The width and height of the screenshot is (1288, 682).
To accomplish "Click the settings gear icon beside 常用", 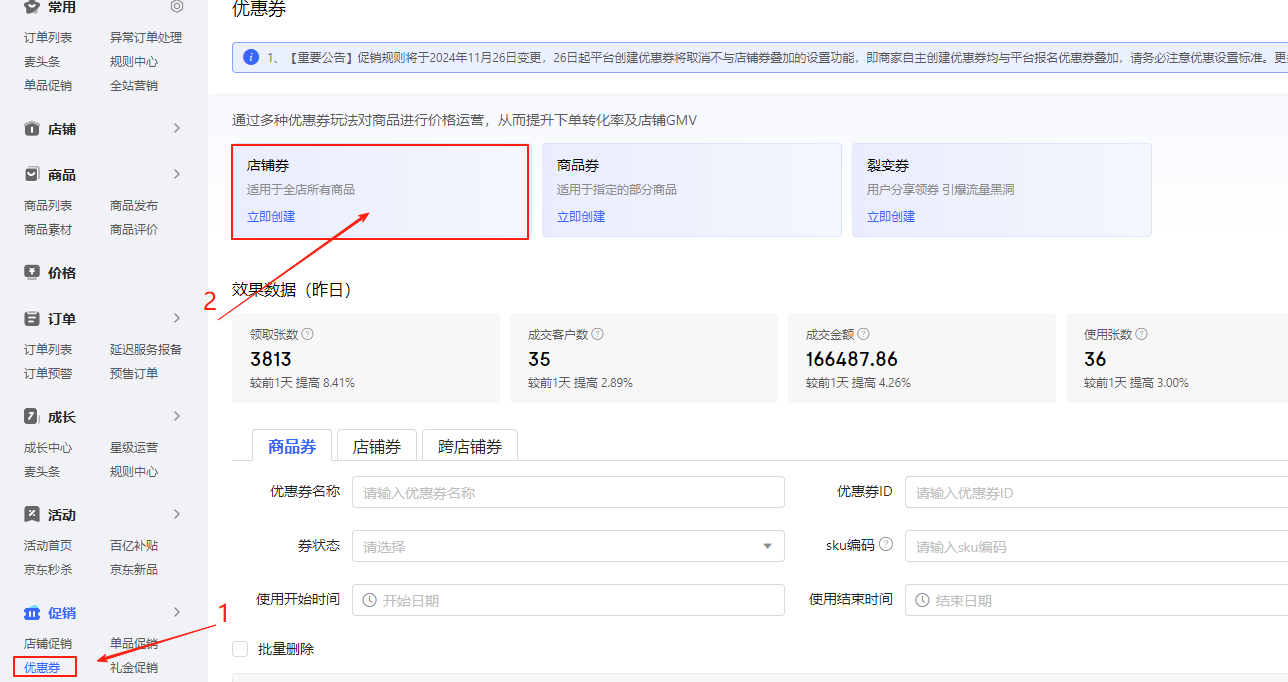I will coord(177,7).
